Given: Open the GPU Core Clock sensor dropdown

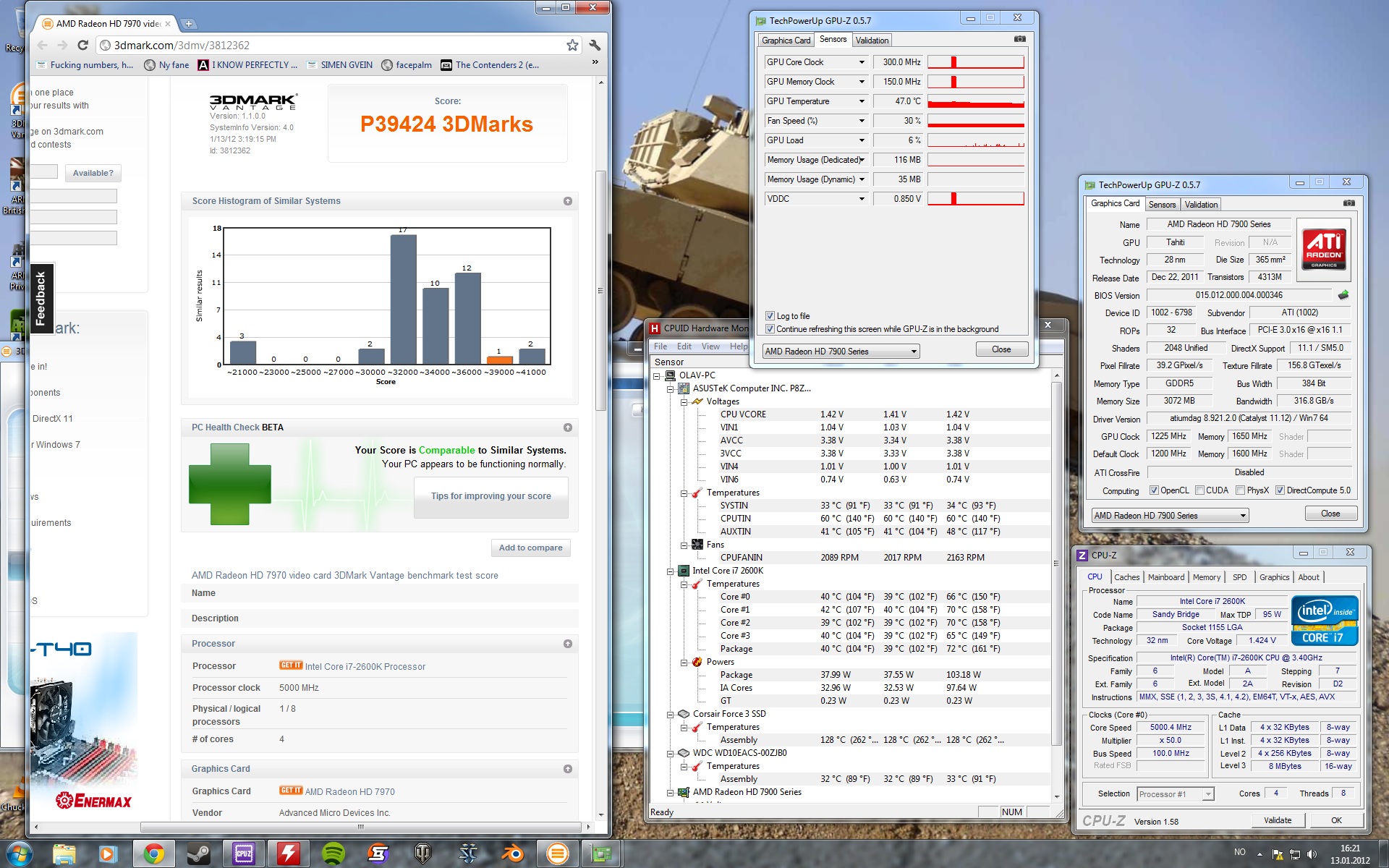Looking at the screenshot, I should [861, 62].
